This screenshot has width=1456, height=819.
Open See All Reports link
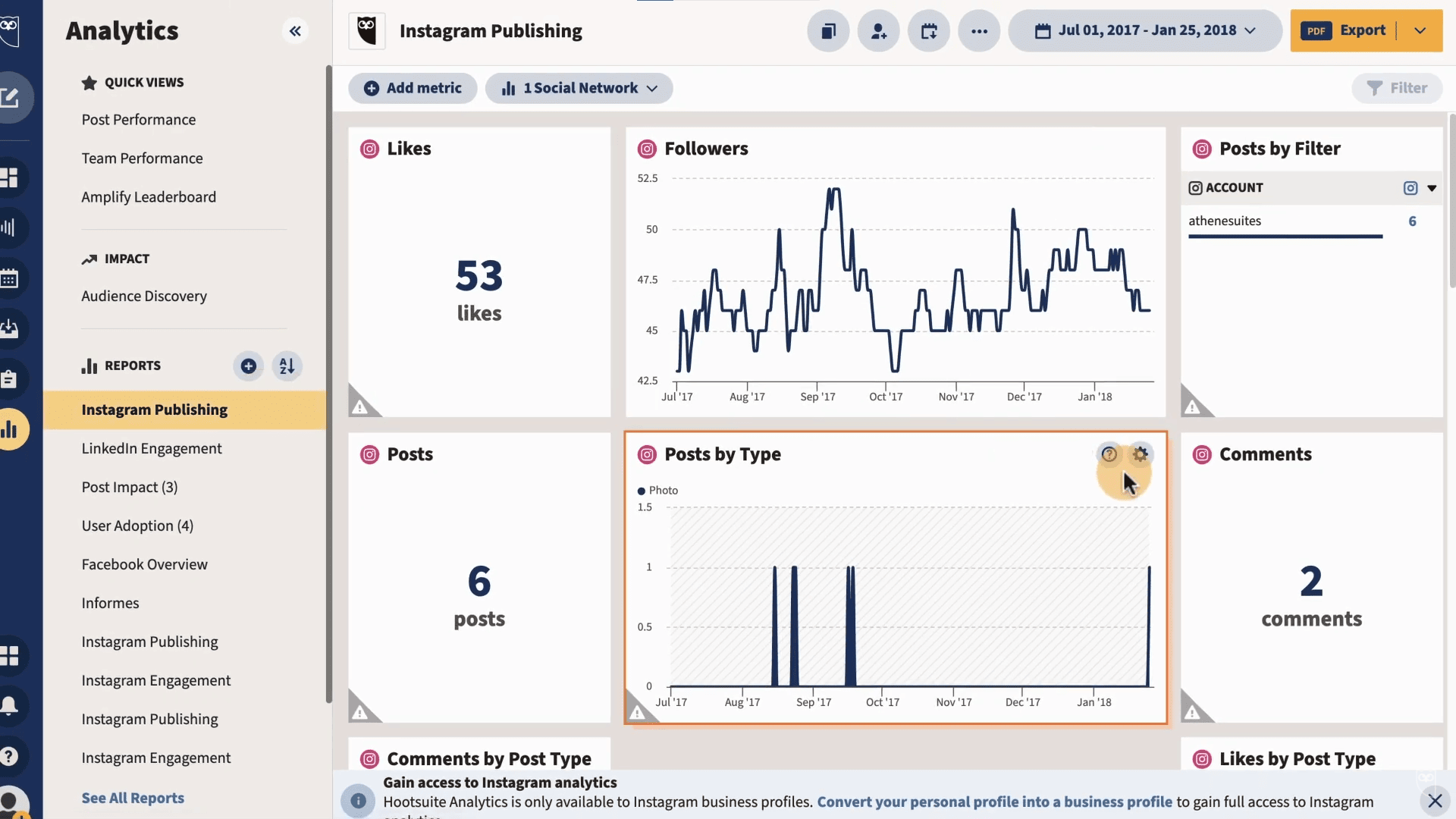[x=133, y=798]
